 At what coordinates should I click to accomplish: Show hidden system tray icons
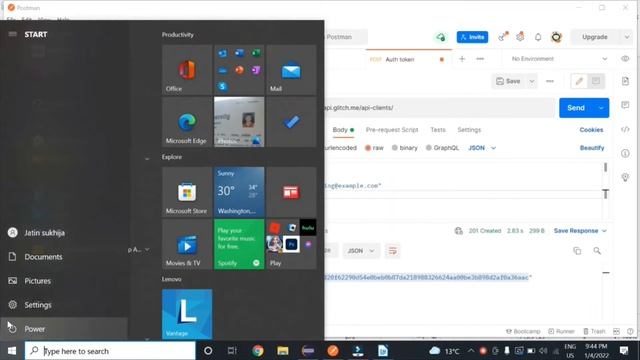[471, 351]
